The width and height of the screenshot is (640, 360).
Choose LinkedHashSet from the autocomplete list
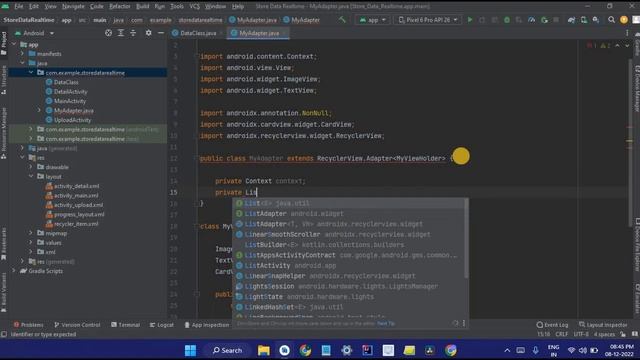coord(349,307)
